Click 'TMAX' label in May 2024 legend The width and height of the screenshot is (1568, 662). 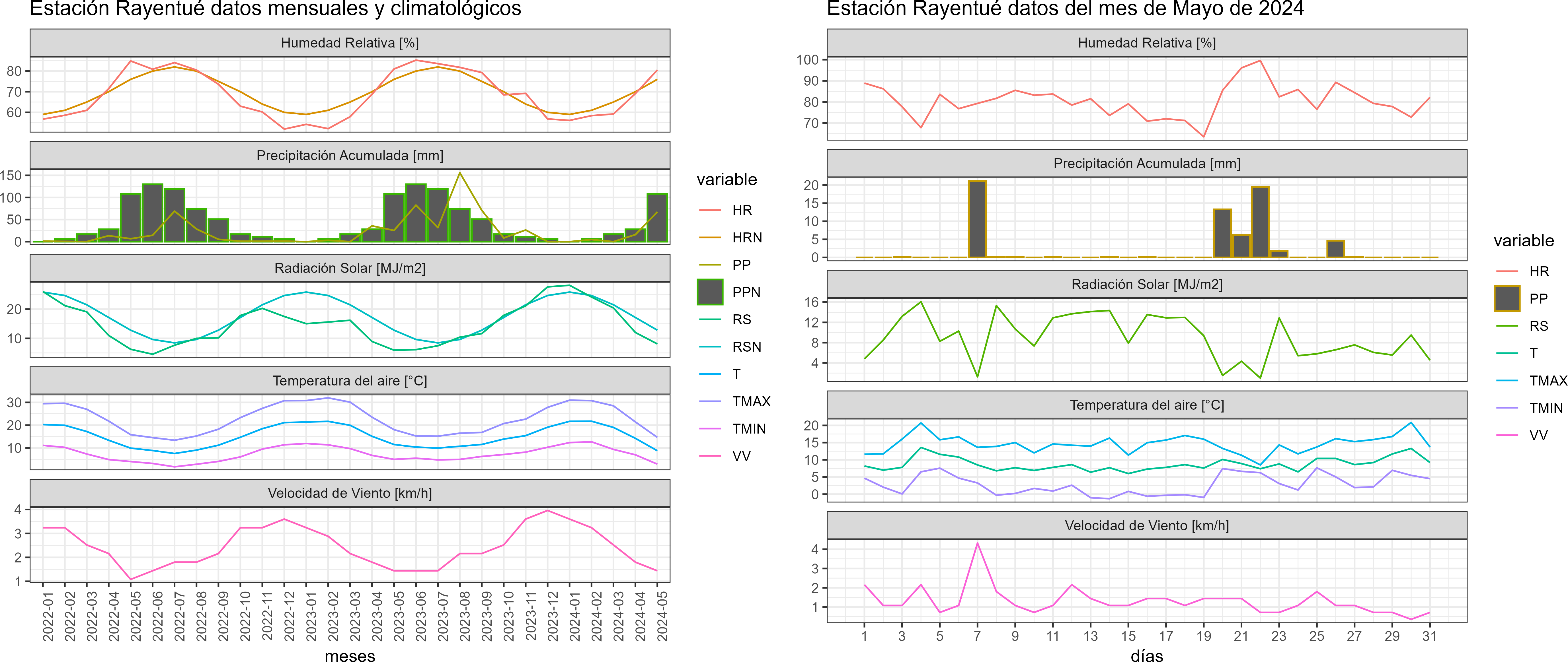click(1549, 381)
